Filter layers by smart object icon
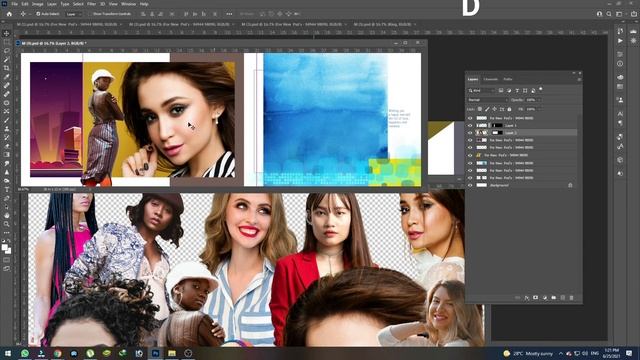 [533, 90]
